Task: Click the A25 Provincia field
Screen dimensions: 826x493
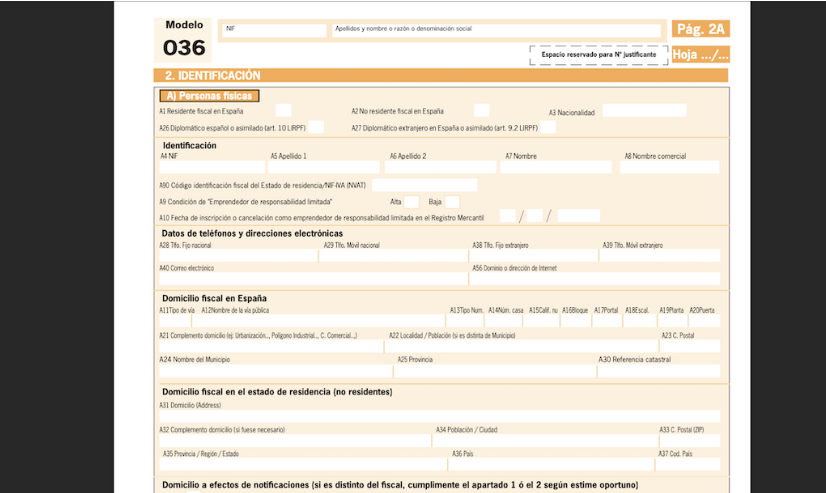Action: (495, 370)
